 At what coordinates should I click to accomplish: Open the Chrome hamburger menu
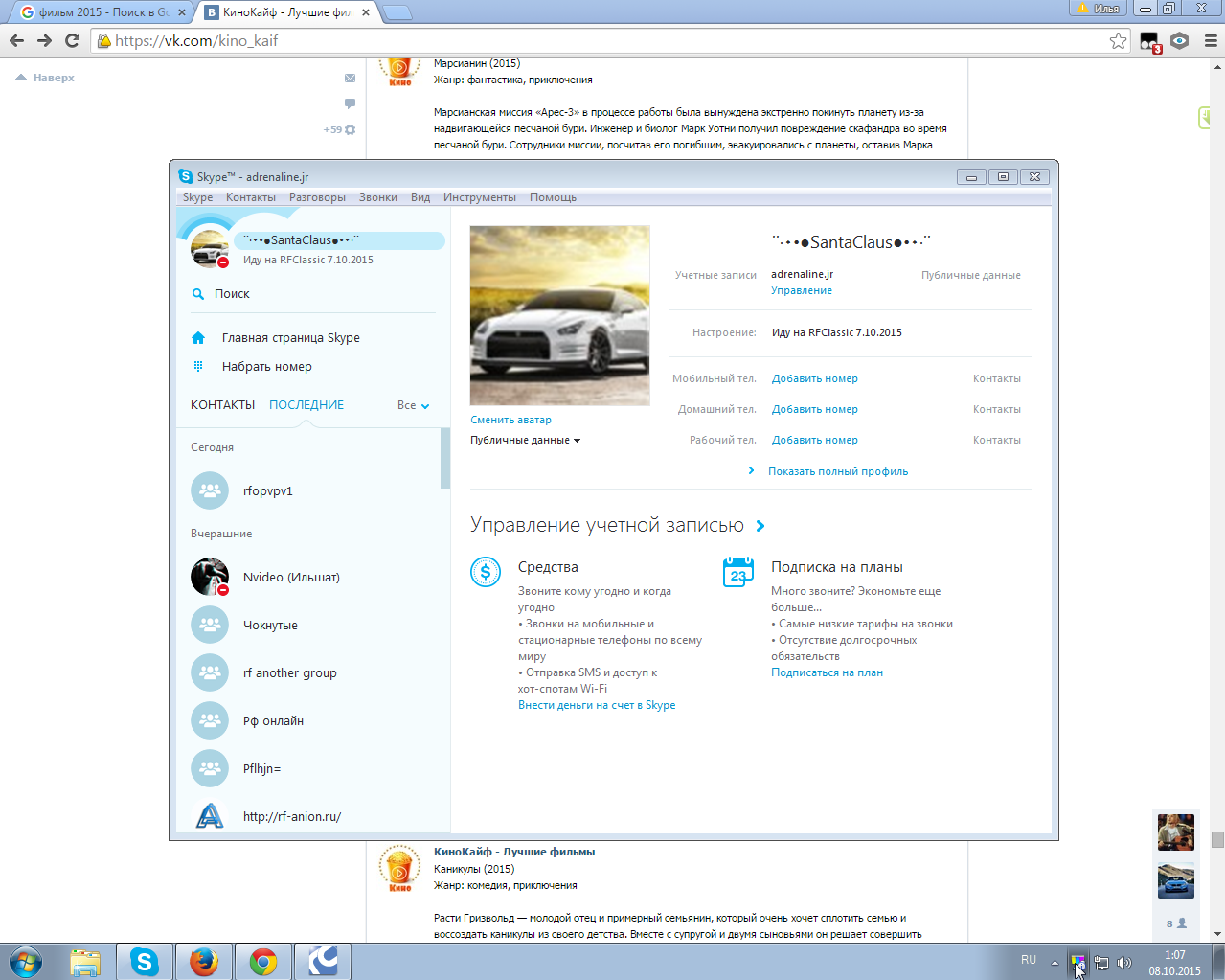coord(1211,40)
